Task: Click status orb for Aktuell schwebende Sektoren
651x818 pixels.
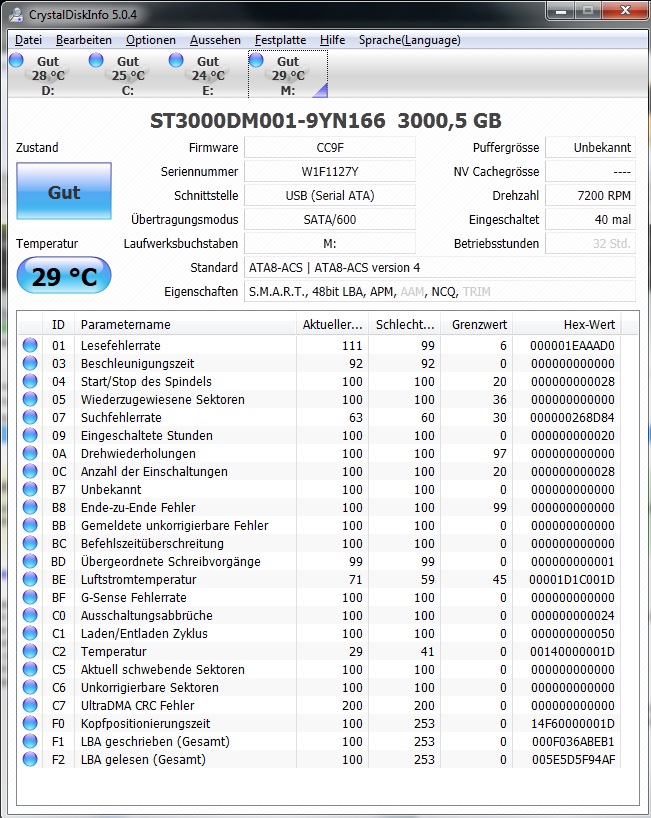Action: pos(30,669)
